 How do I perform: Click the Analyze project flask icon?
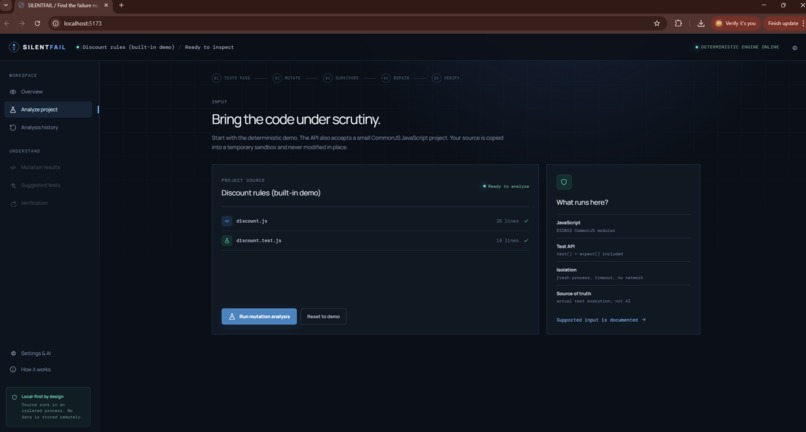[13, 110]
